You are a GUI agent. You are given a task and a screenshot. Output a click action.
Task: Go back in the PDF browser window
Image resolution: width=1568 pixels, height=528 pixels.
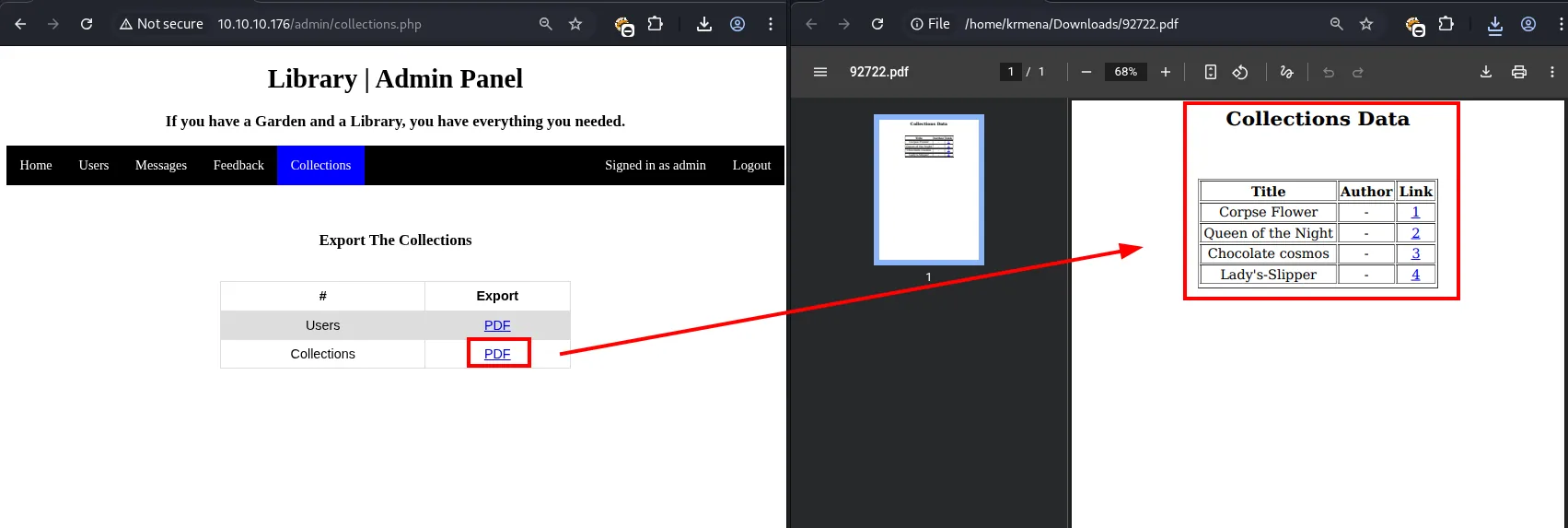[x=811, y=24]
